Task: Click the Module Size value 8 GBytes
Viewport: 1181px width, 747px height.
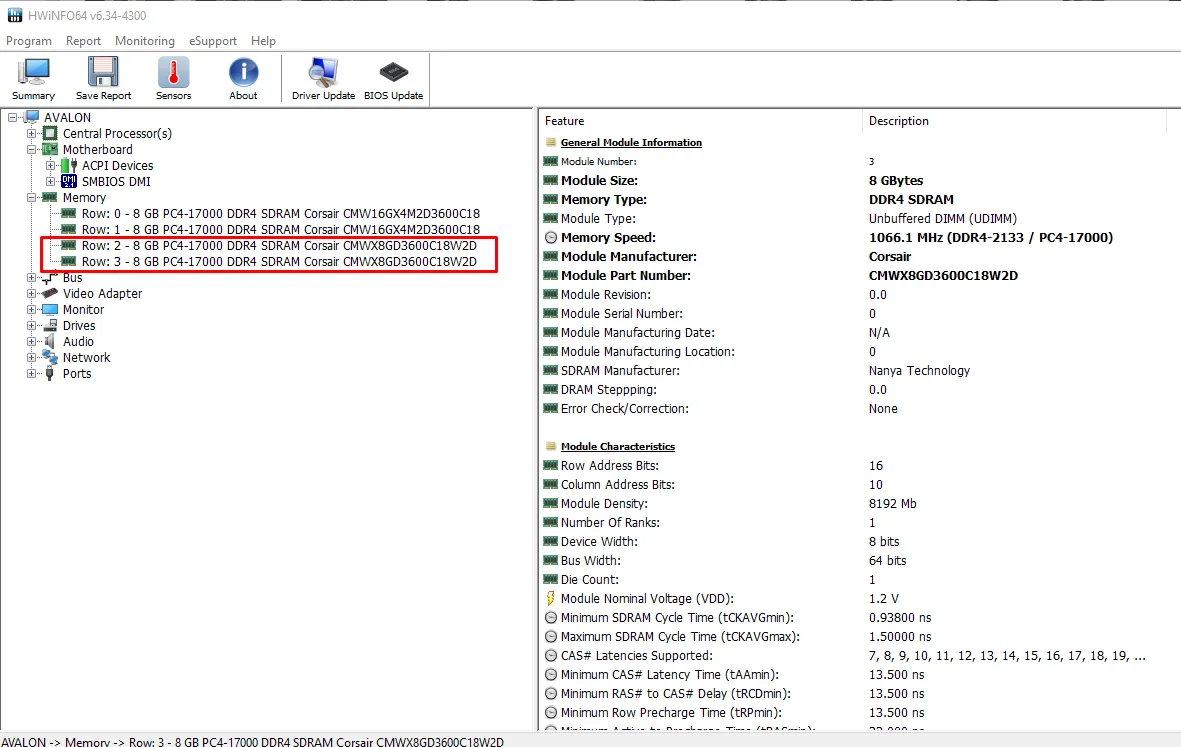Action: point(896,181)
